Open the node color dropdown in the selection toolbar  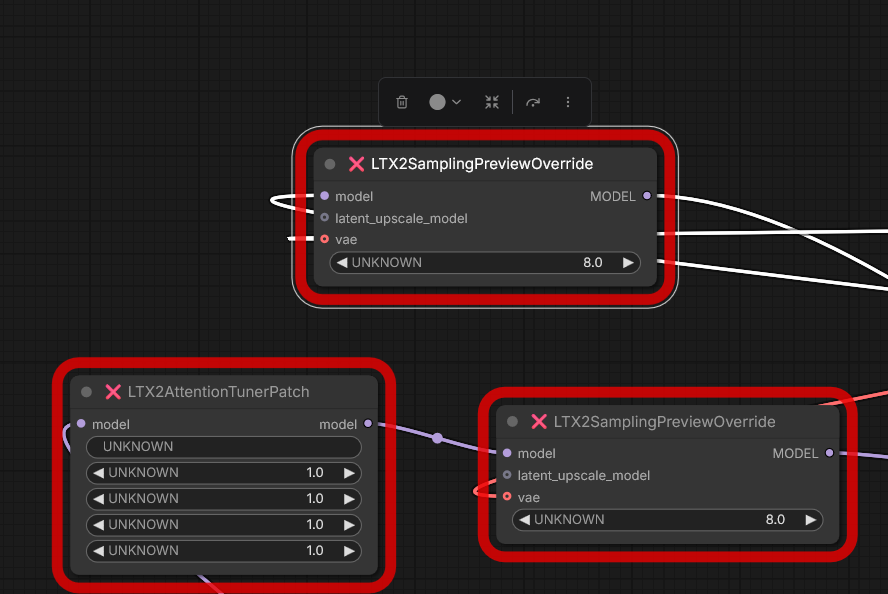445,102
